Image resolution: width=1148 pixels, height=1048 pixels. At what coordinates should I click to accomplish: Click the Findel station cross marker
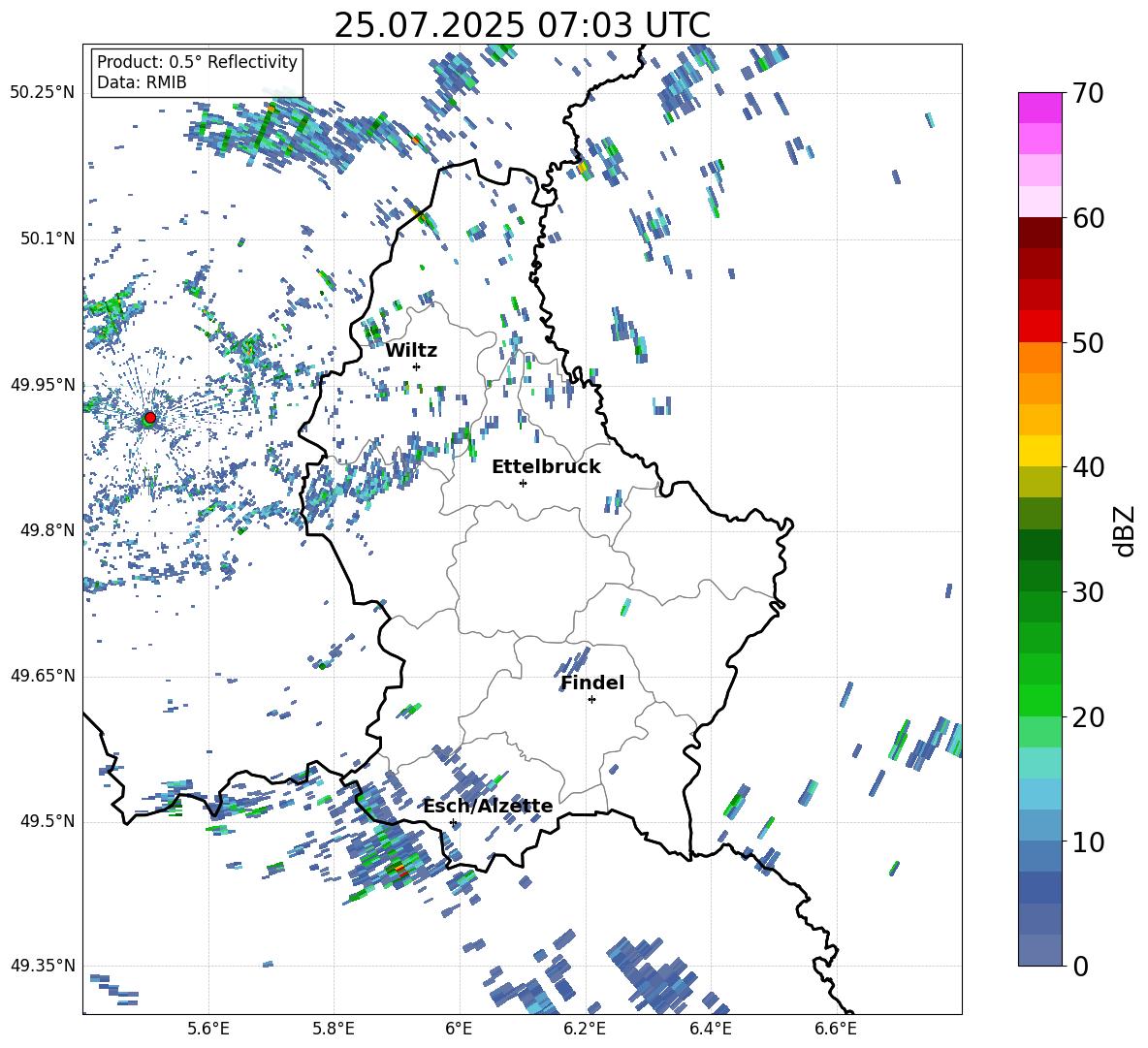(x=591, y=700)
